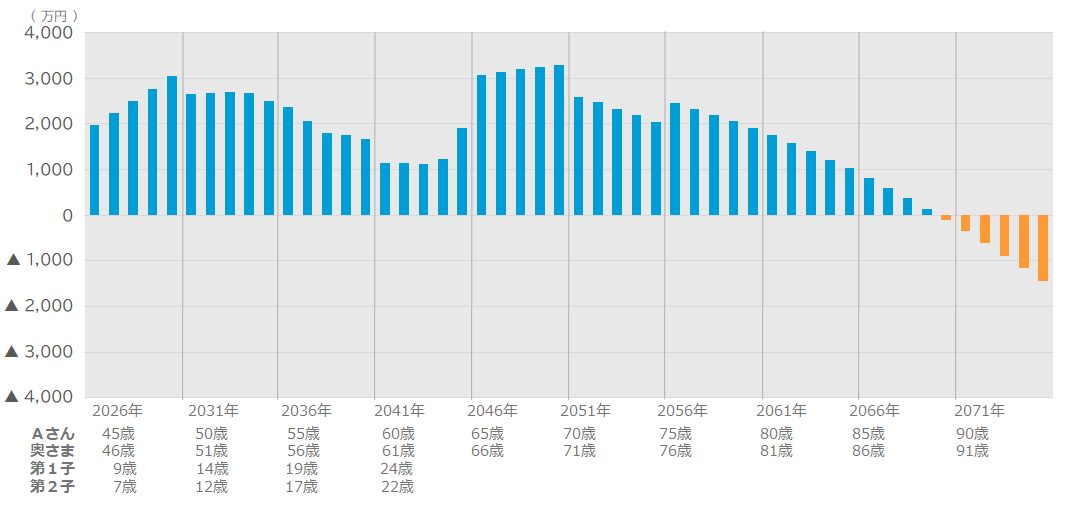
Task: Click the 2051年 x-axis label
Action: (x=585, y=411)
